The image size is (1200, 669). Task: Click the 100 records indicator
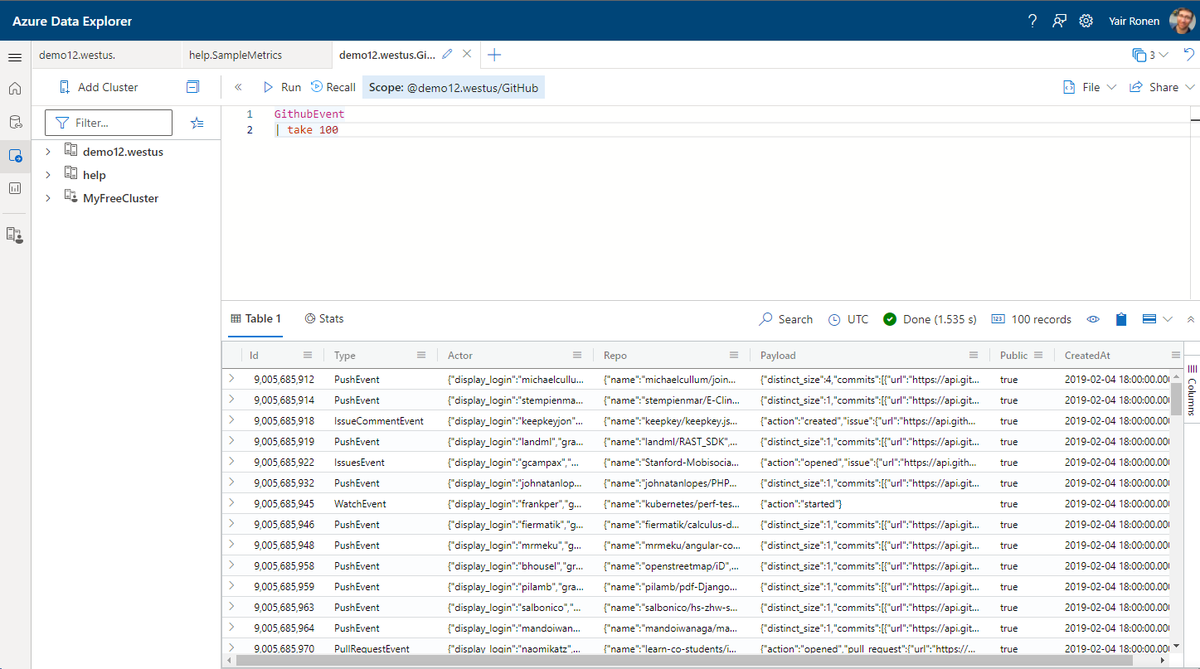(x=1031, y=319)
